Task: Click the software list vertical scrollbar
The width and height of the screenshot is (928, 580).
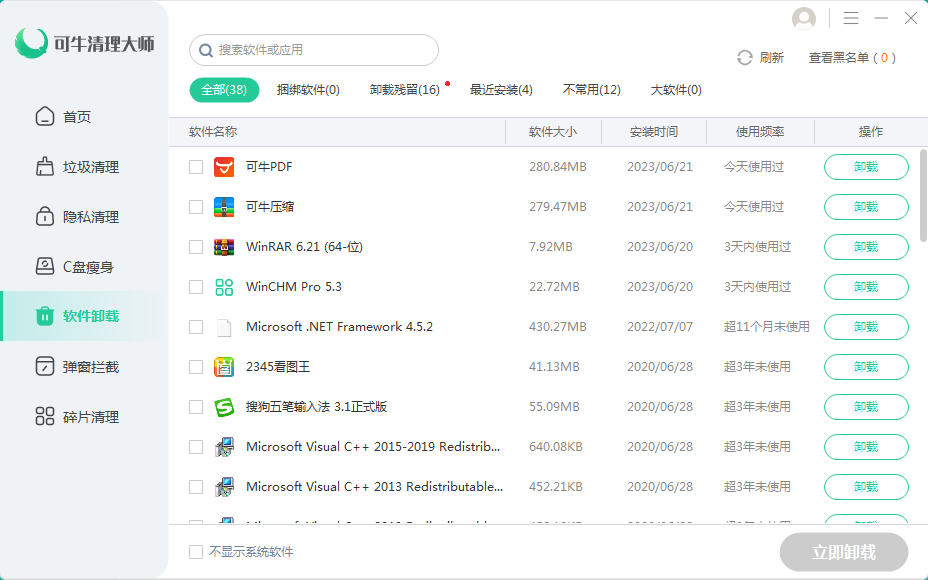Action: click(923, 195)
